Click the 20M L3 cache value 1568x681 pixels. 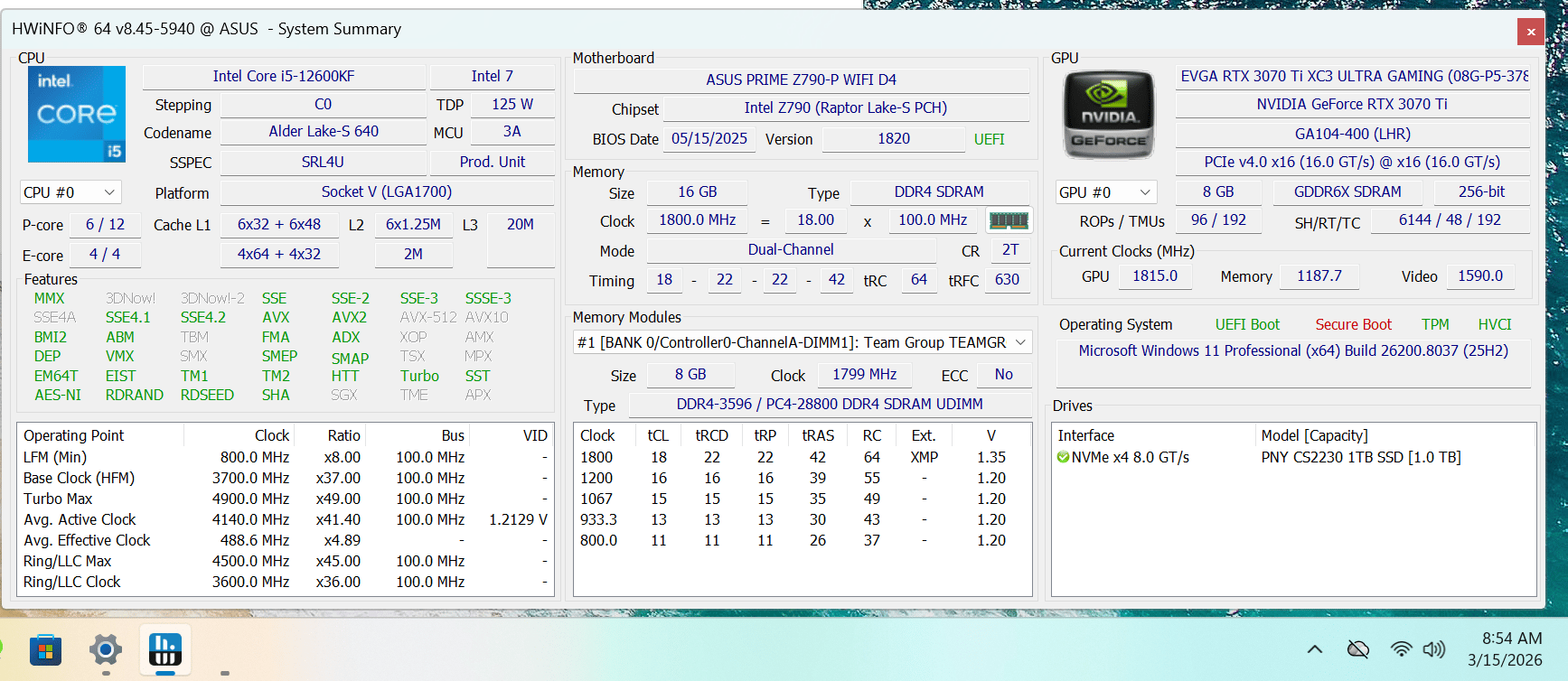pyautogui.click(x=521, y=224)
